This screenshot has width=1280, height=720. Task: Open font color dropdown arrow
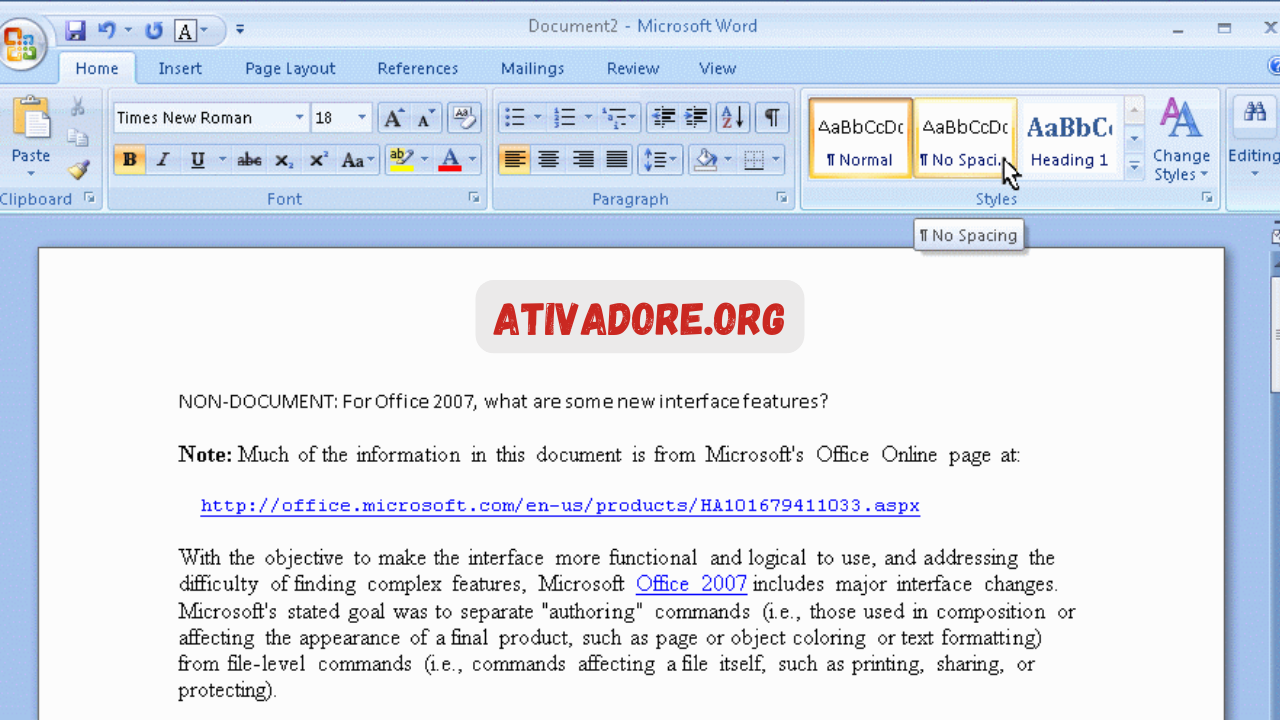(473, 160)
